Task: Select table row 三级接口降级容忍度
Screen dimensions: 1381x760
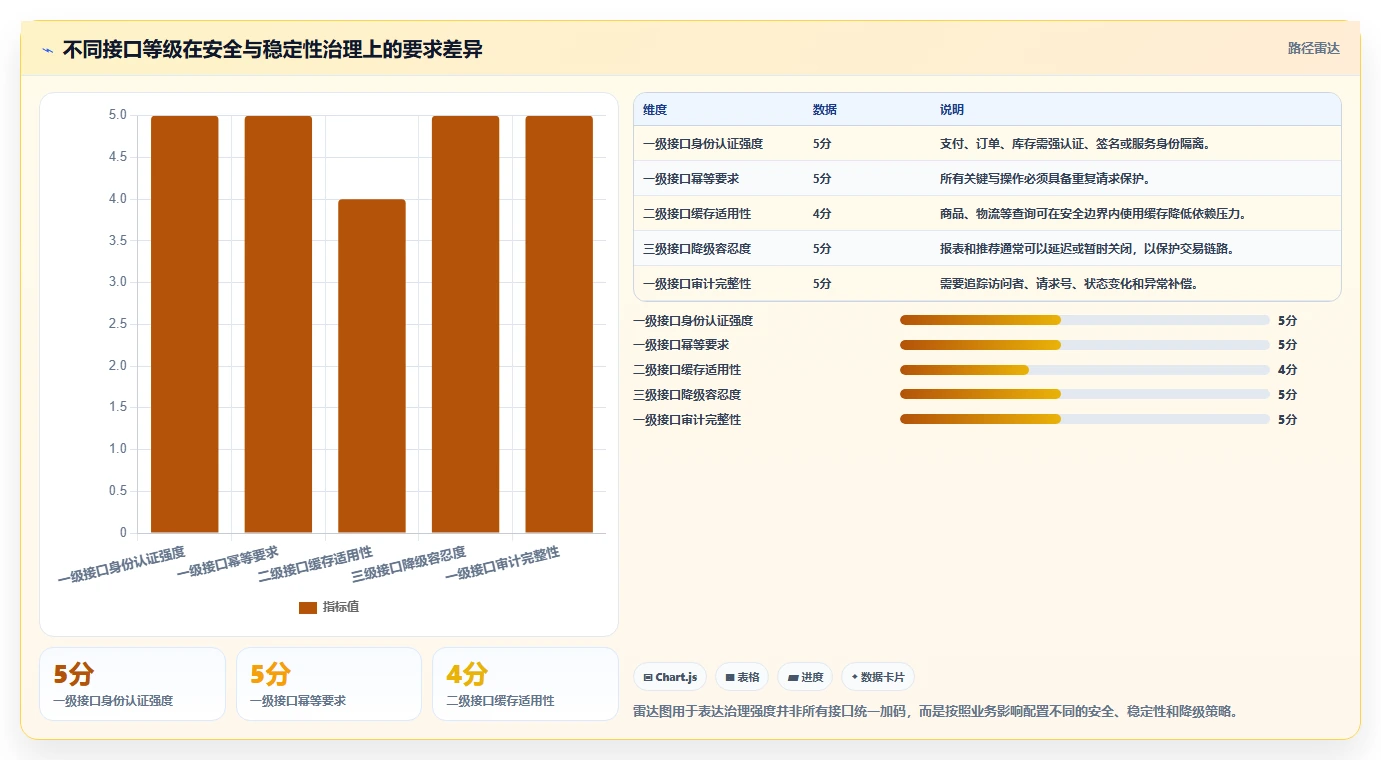Action: pos(987,248)
